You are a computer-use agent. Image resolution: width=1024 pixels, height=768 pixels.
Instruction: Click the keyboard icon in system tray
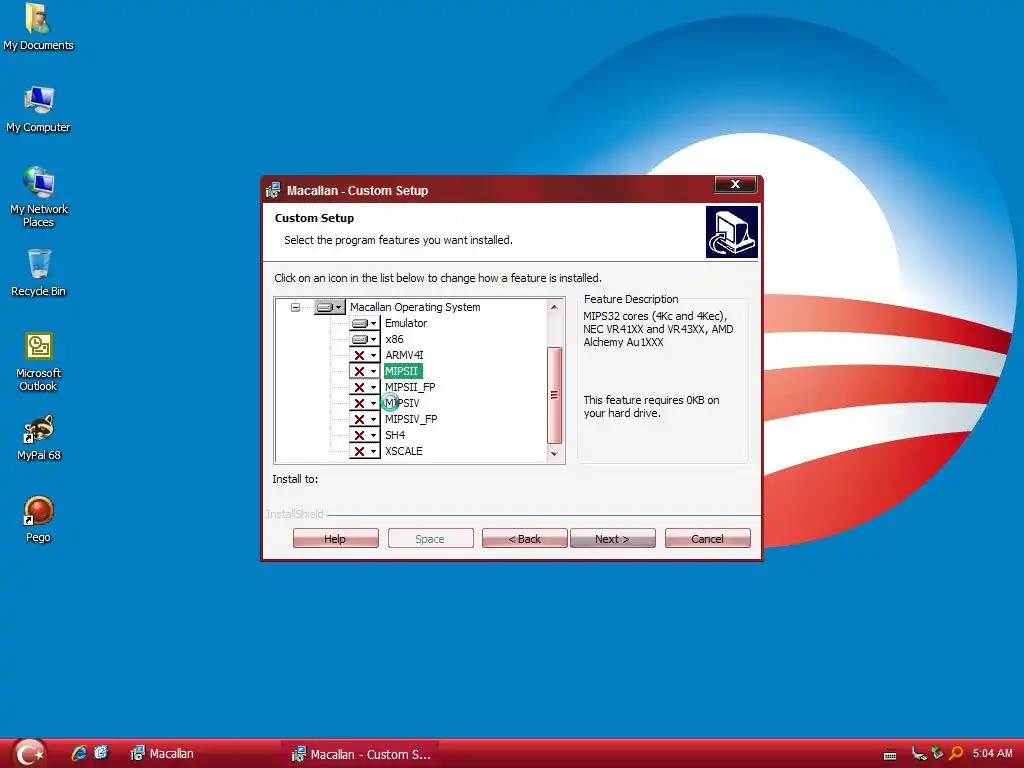pyautogui.click(x=889, y=754)
